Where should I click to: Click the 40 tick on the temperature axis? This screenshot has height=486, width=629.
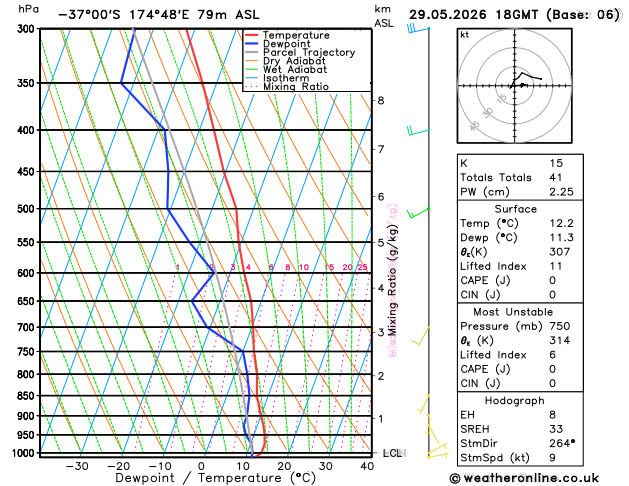pyautogui.click(x=367, y=466)
